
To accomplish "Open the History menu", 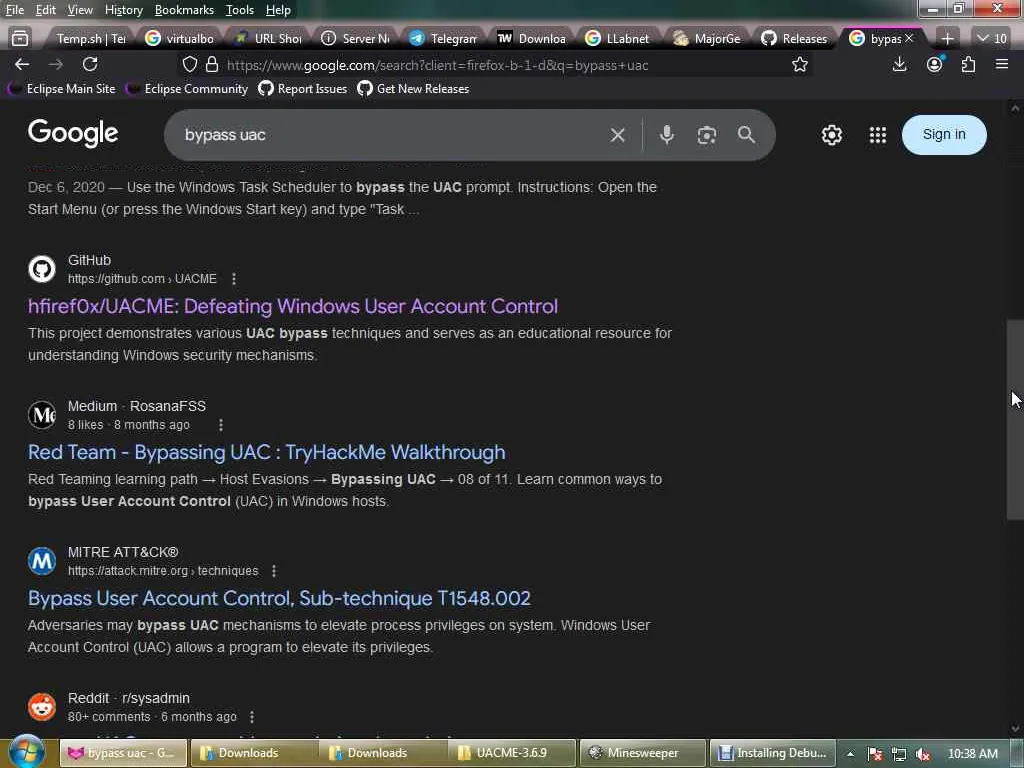I will pos(123,10).
